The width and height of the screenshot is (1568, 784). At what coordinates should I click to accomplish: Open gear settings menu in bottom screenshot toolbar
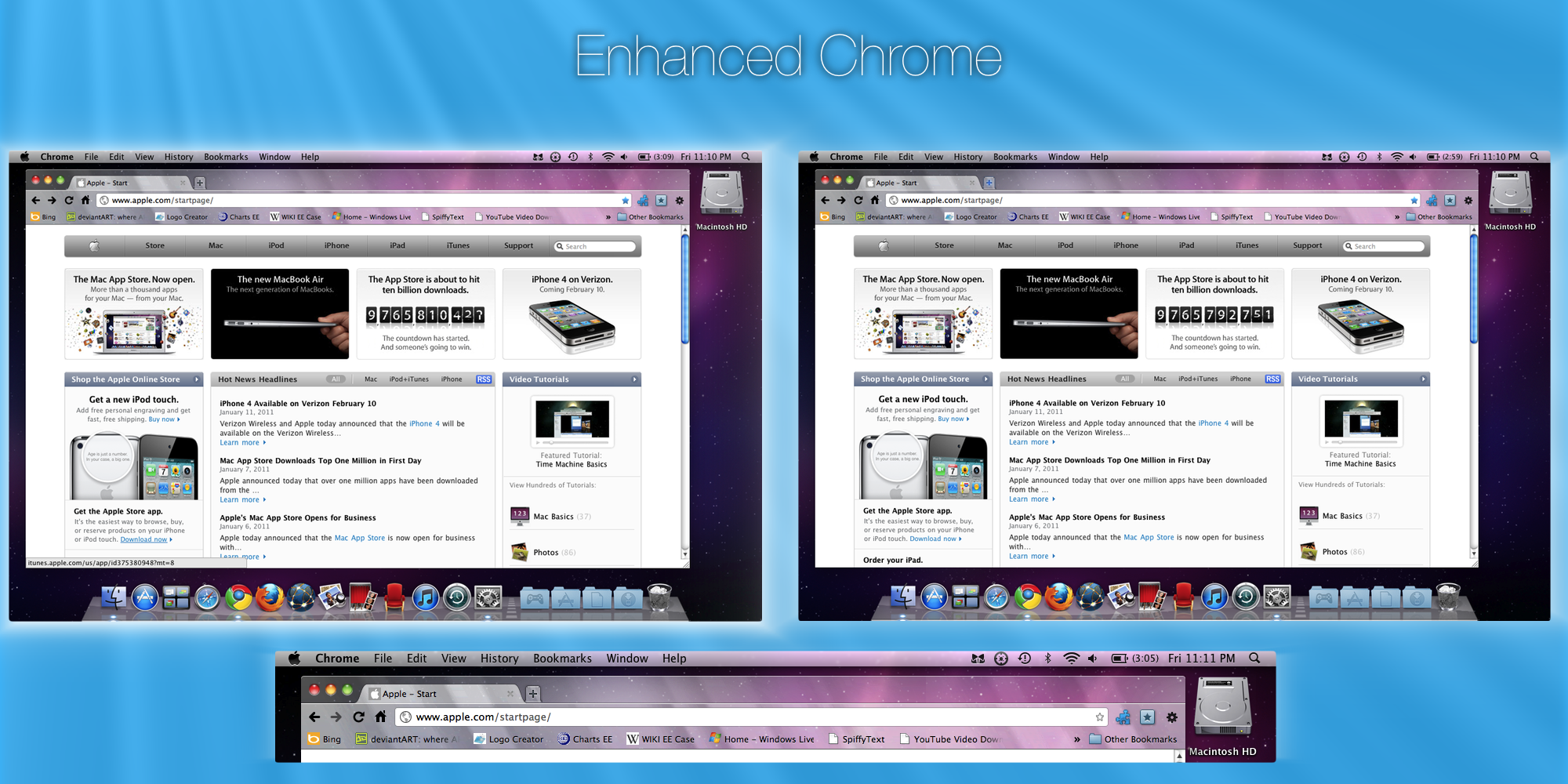pyautogui.click(x=1171, y=717)
